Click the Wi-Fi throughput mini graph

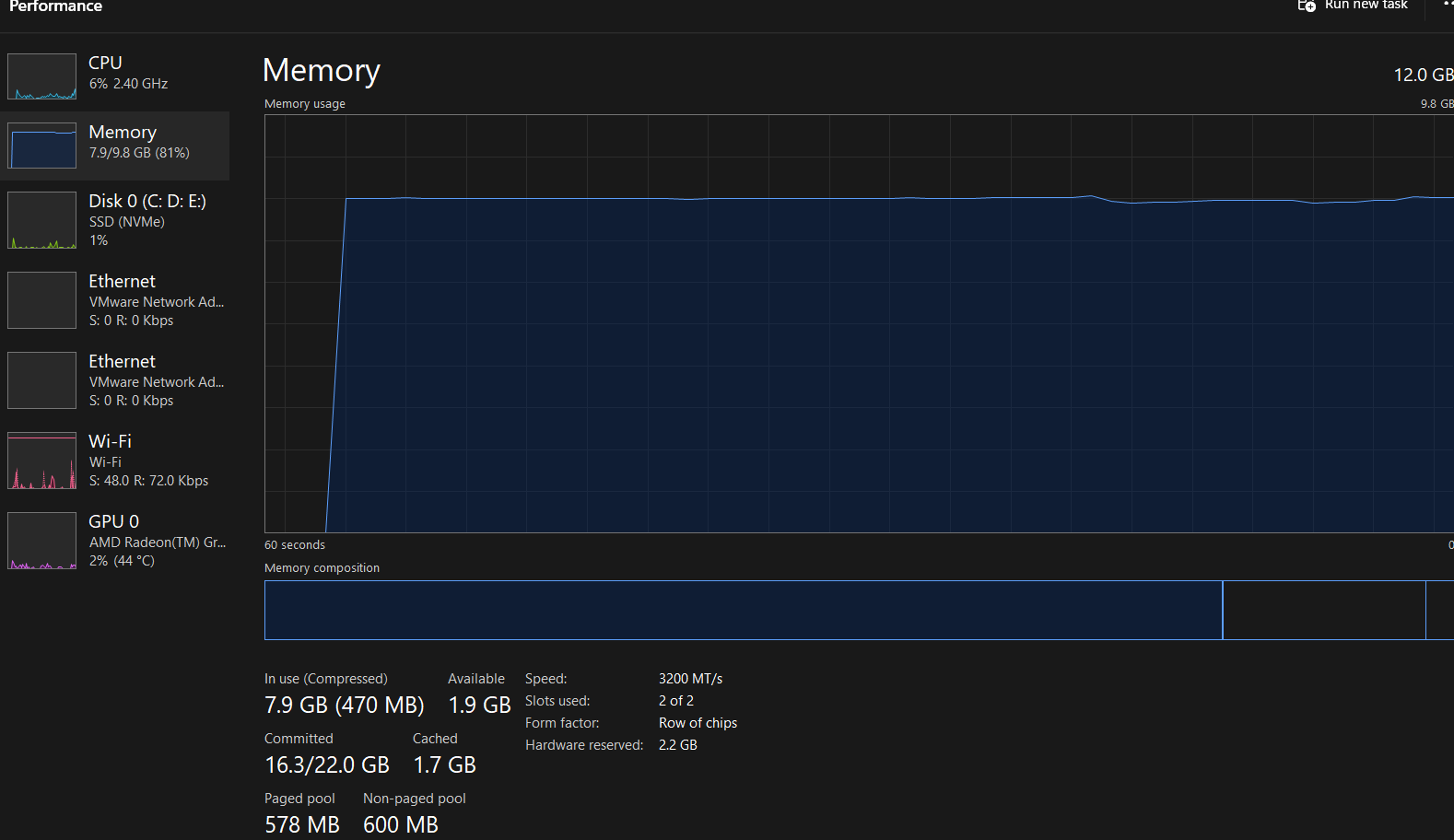[x=41, y=461]
